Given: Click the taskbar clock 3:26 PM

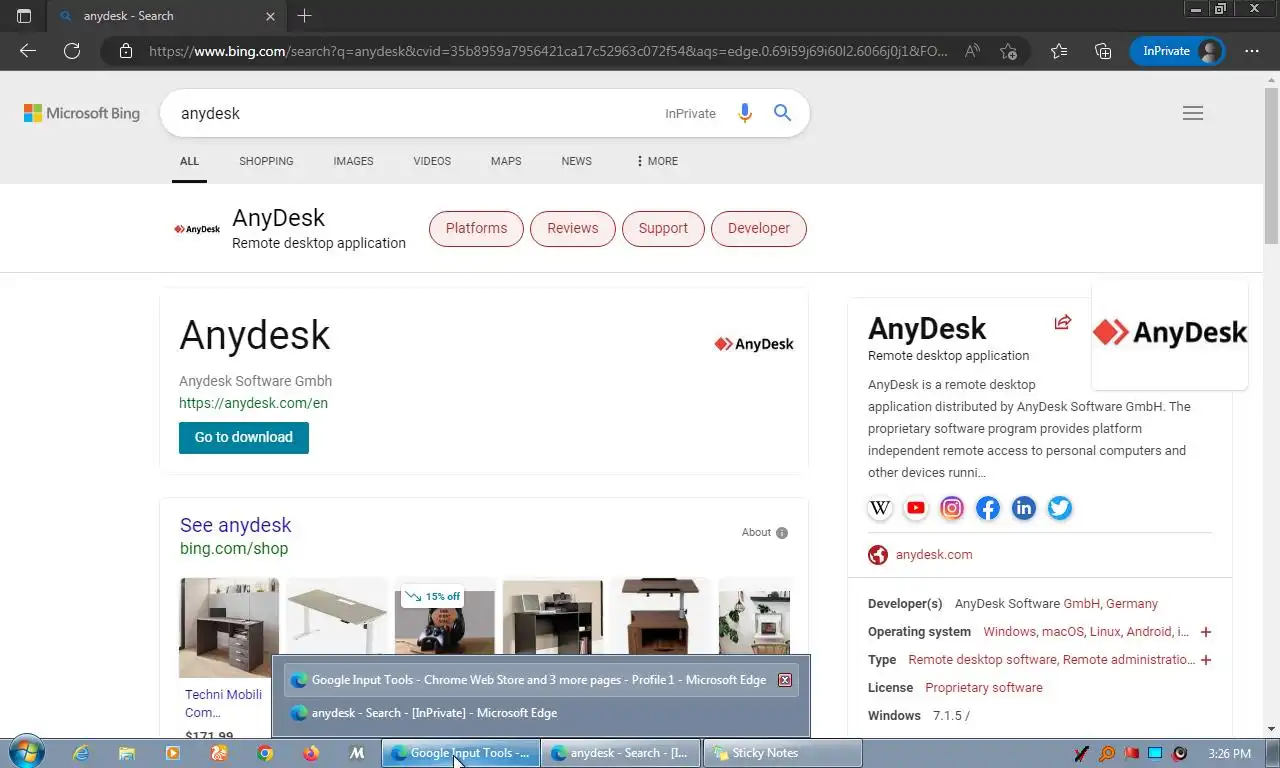Looking at the screenshot, I should point(1229,753).
